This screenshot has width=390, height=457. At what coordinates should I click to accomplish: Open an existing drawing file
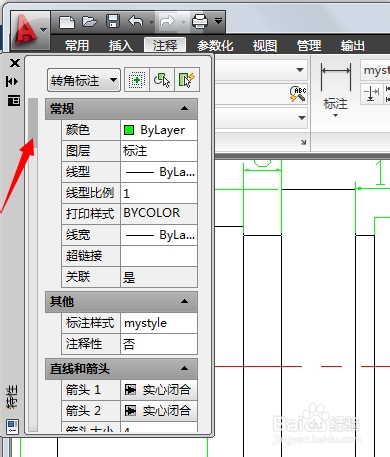pos(90,22)
